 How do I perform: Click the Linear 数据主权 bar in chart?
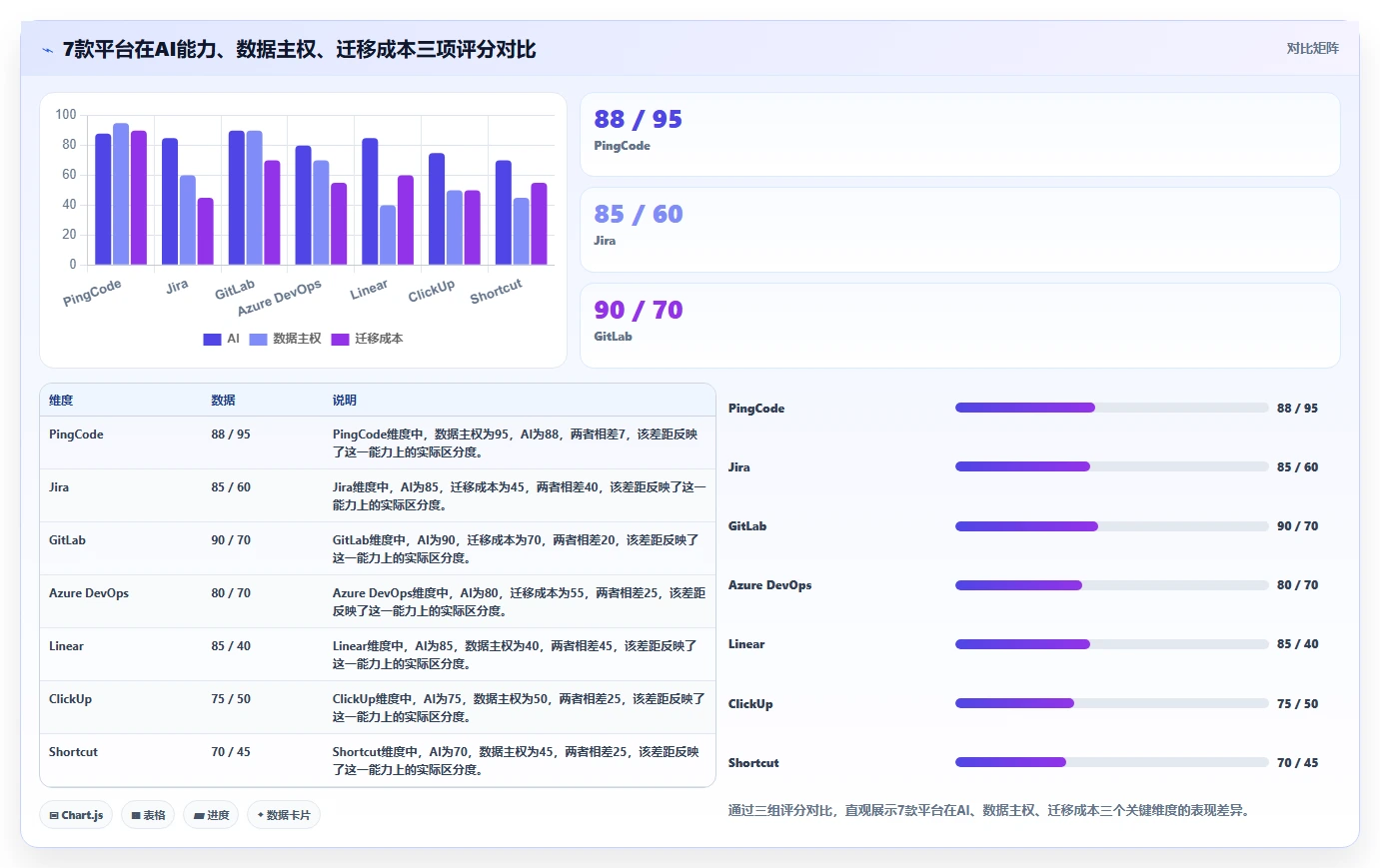pos(388,235)
